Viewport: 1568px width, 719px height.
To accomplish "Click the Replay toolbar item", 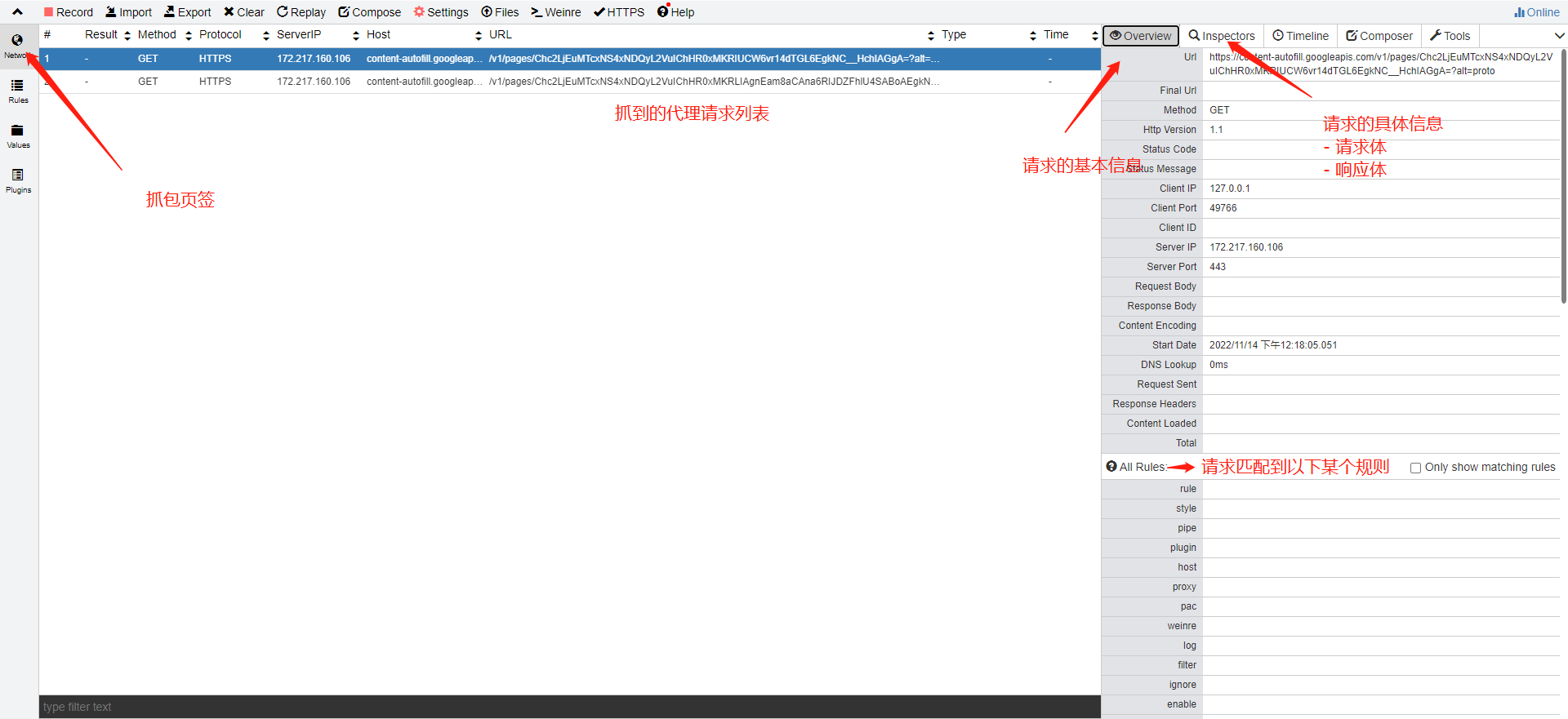I will 301,12.
